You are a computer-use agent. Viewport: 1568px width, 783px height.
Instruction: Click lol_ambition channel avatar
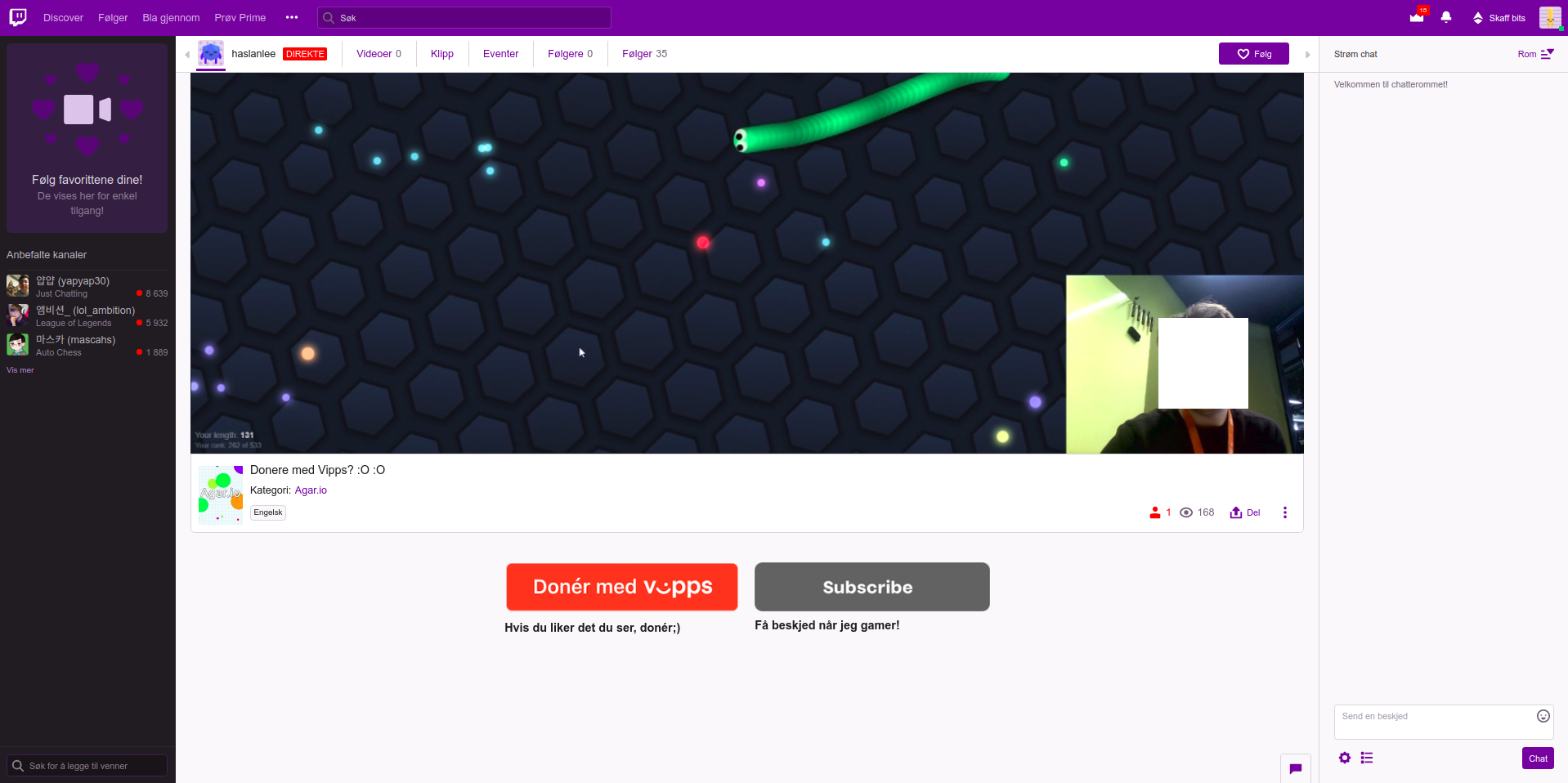point(18,315)
